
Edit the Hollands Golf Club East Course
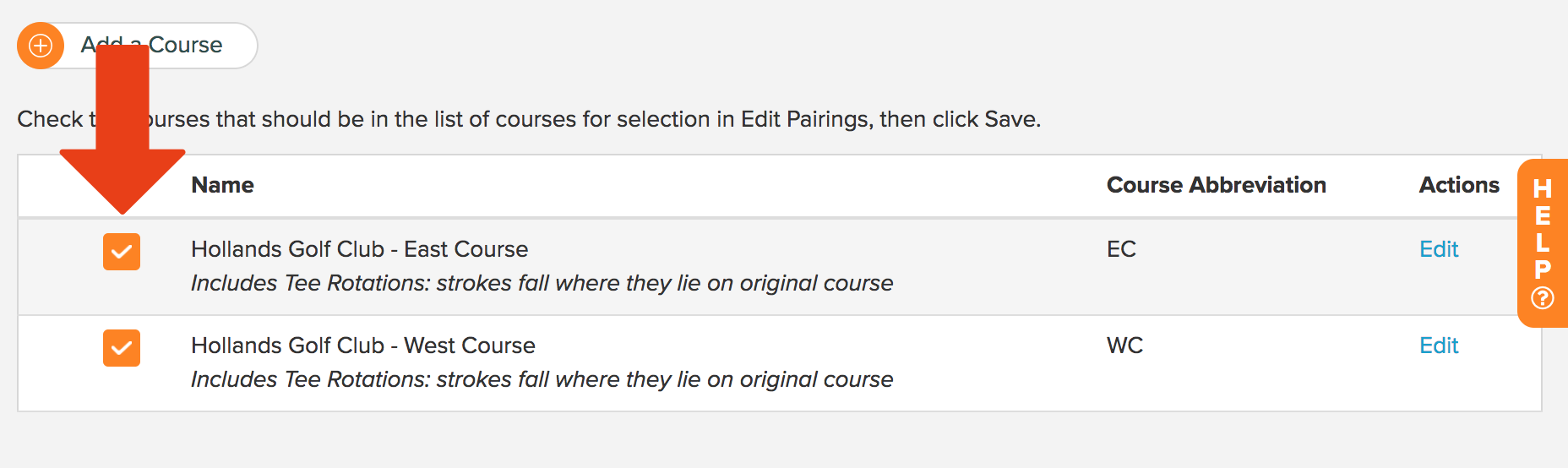tap(1439, 249)
